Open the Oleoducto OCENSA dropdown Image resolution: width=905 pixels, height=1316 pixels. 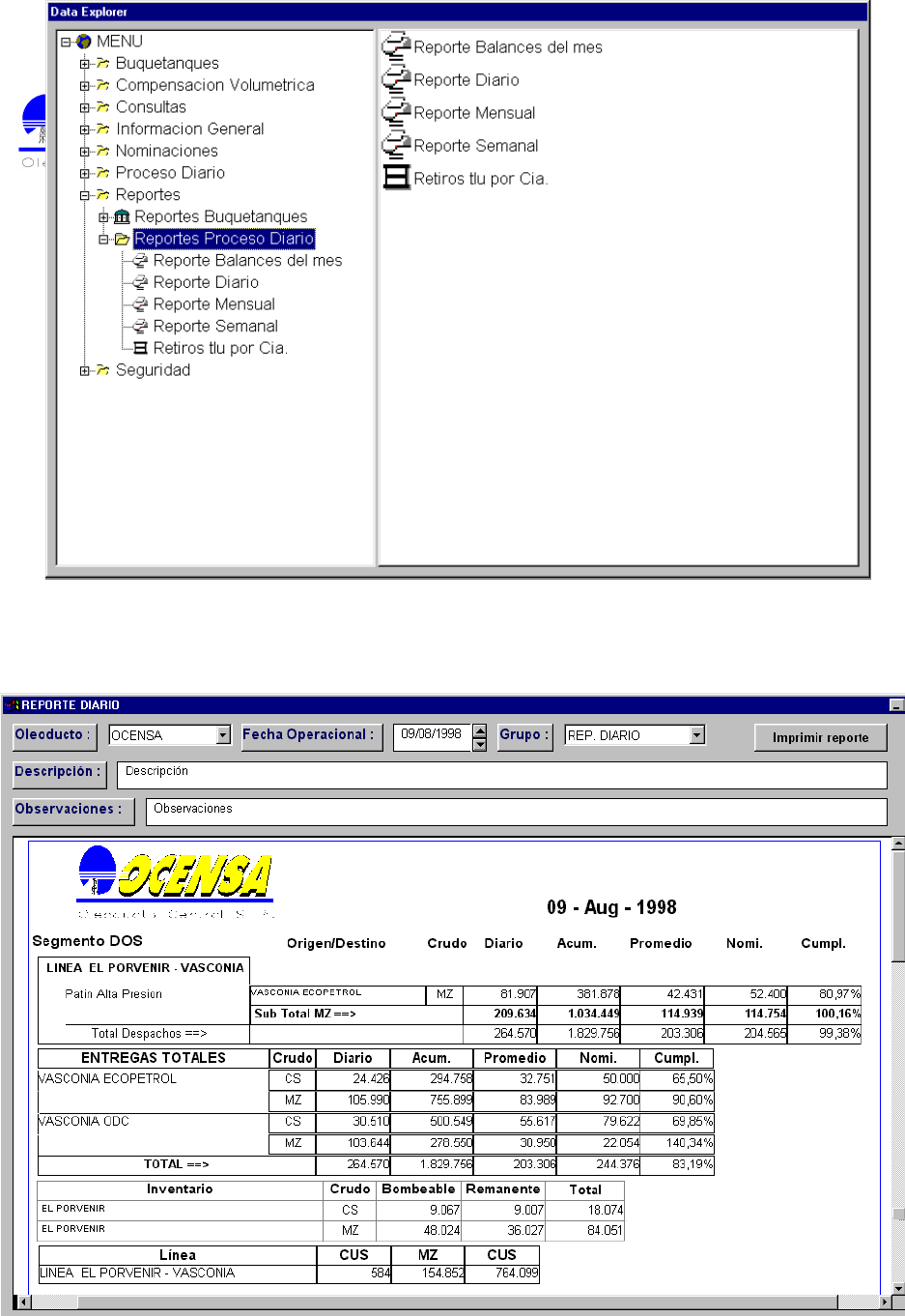(x=223, y=735)
